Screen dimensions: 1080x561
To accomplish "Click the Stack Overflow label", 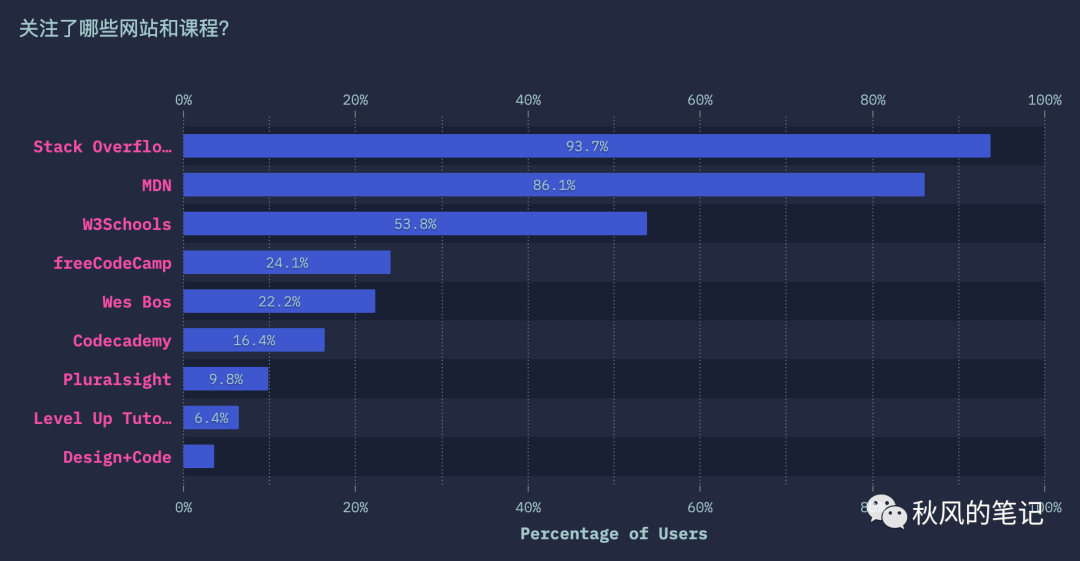I will click(x=103, y=146).
